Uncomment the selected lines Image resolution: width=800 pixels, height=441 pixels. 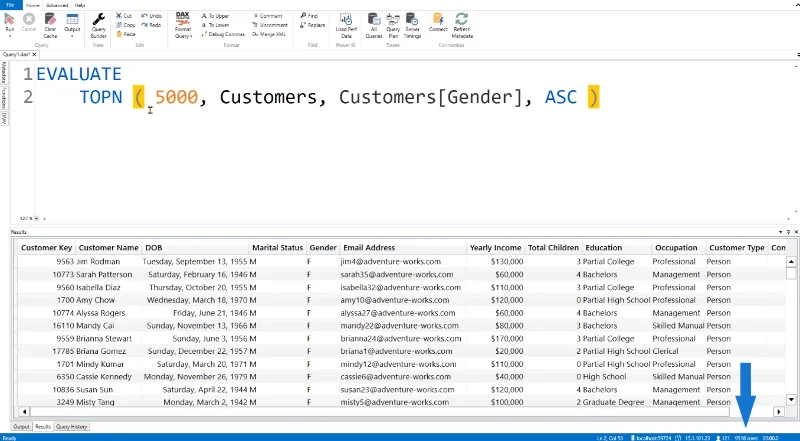point(270,25)
